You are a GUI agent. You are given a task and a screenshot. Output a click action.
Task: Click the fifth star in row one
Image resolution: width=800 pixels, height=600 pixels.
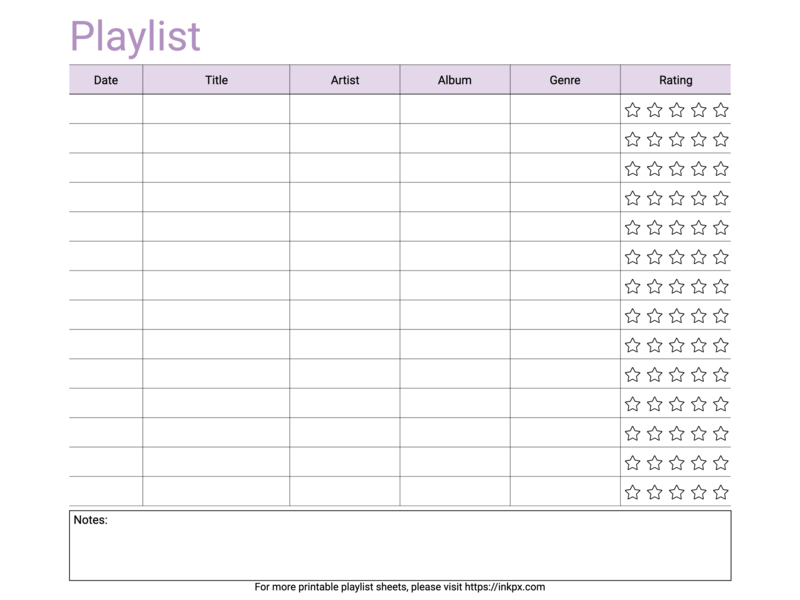[x=721, y=110]
